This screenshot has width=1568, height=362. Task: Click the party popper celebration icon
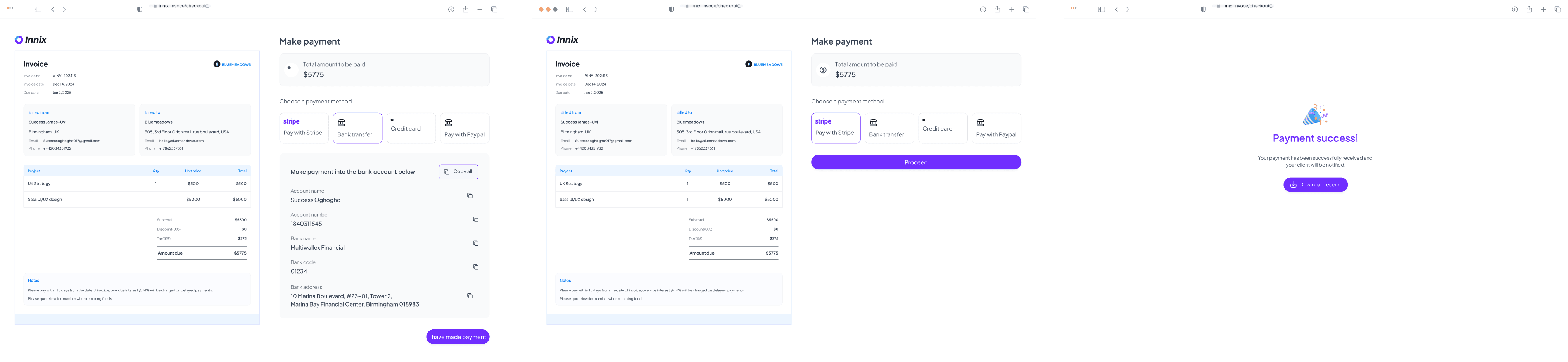[1315, 115]
